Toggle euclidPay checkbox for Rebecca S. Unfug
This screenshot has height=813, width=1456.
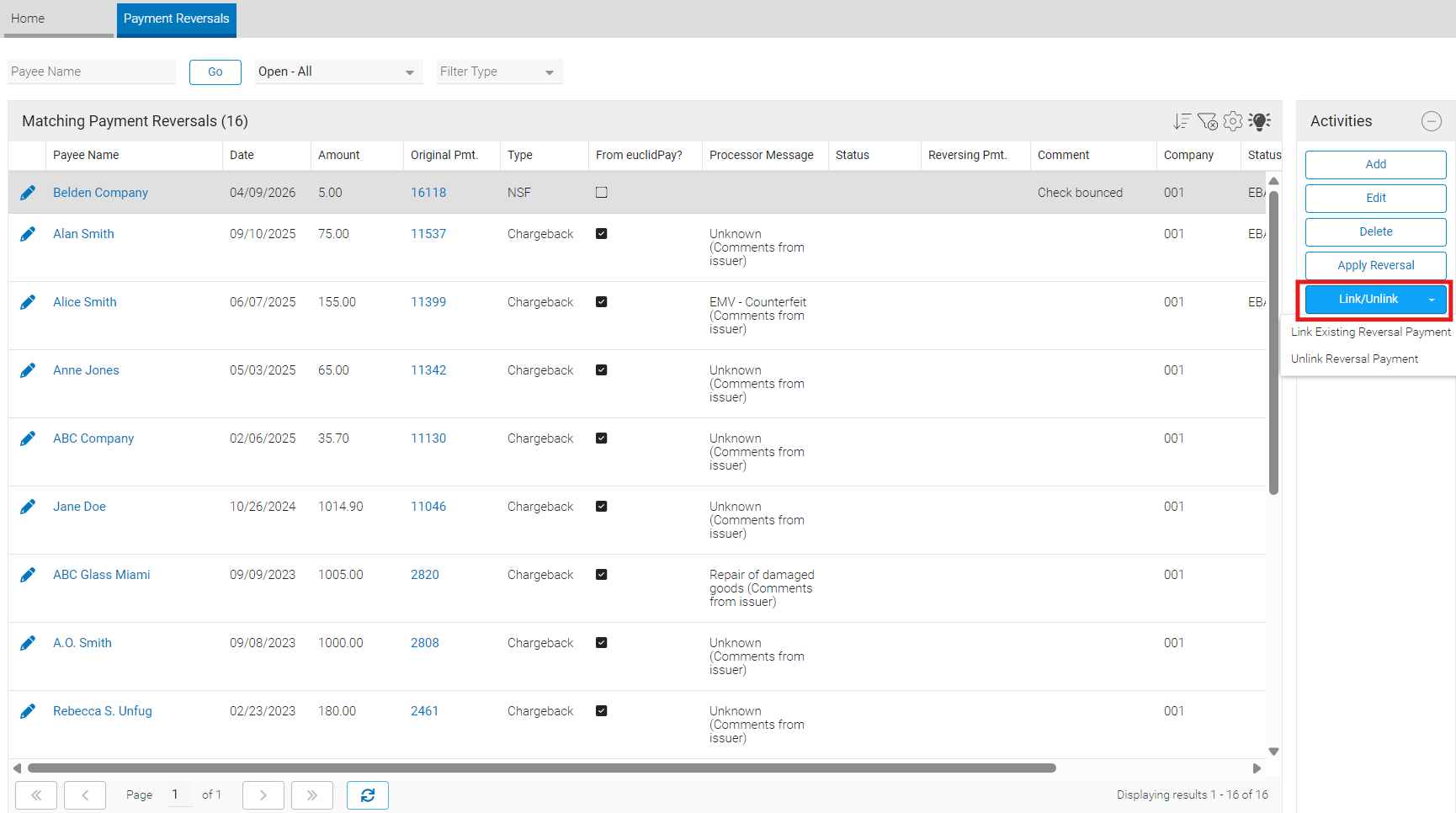pos(602,711)
